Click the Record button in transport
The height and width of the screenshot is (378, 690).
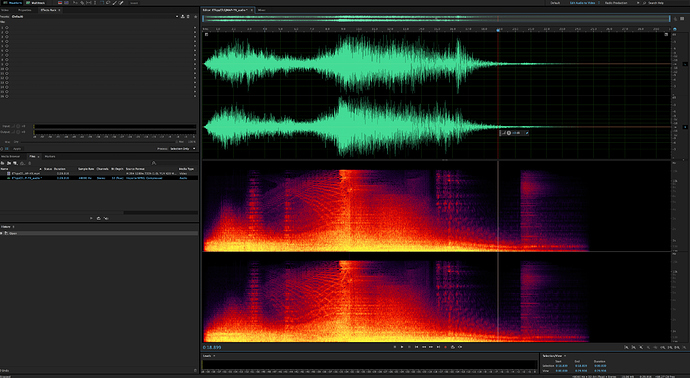[445, 347]
